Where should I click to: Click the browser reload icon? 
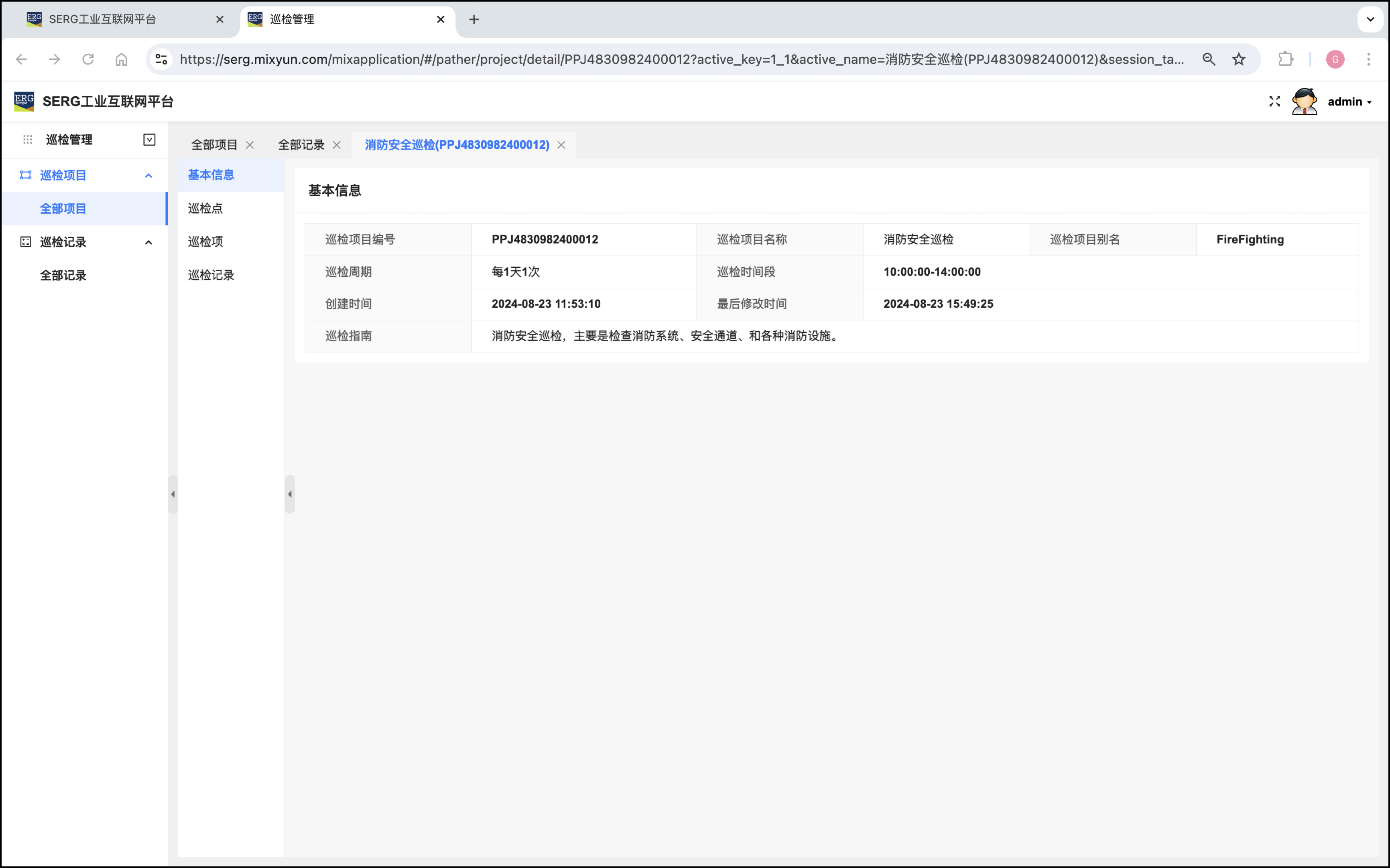[x=88, y=59]
